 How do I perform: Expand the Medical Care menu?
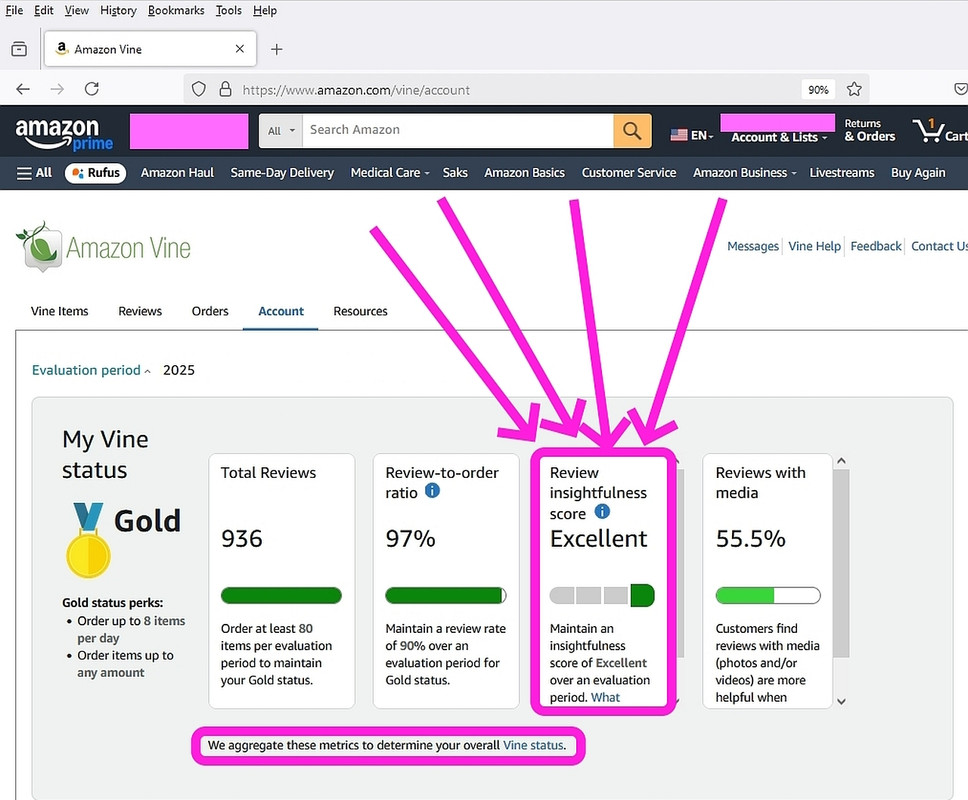tap(390, 173)
